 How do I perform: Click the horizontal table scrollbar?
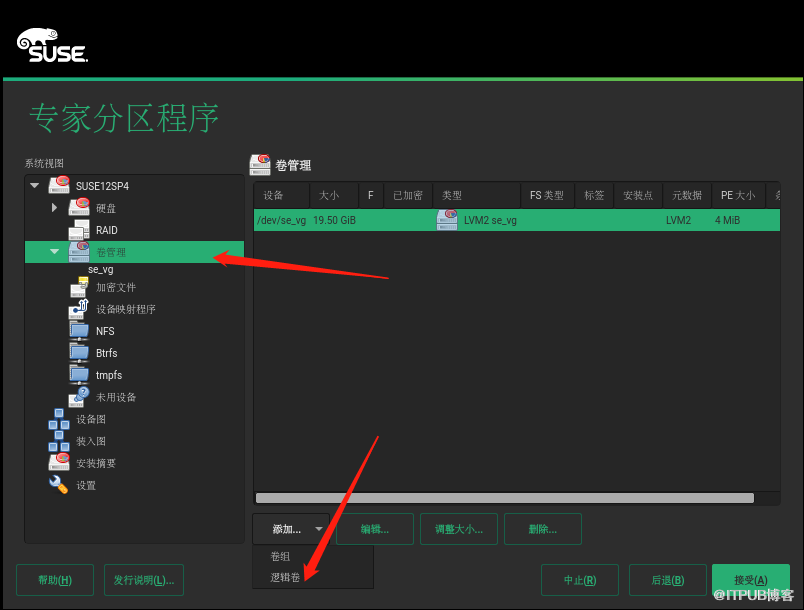[505, 498]
